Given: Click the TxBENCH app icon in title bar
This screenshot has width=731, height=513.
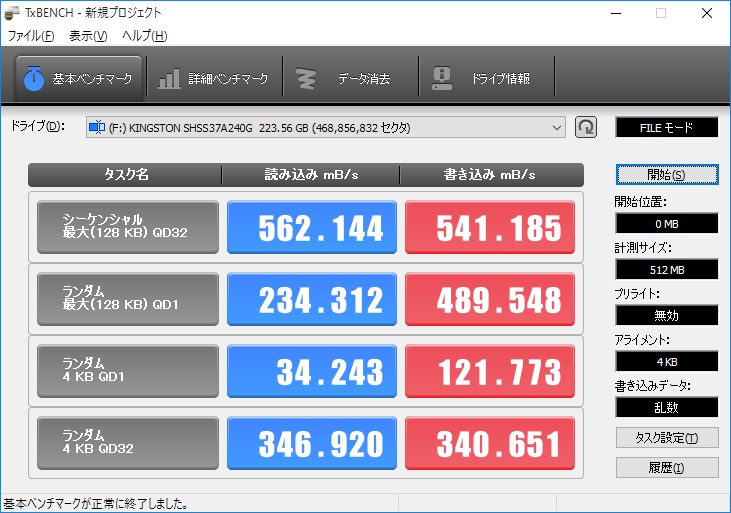Looking at the screenshot, I should pos(12,13).
